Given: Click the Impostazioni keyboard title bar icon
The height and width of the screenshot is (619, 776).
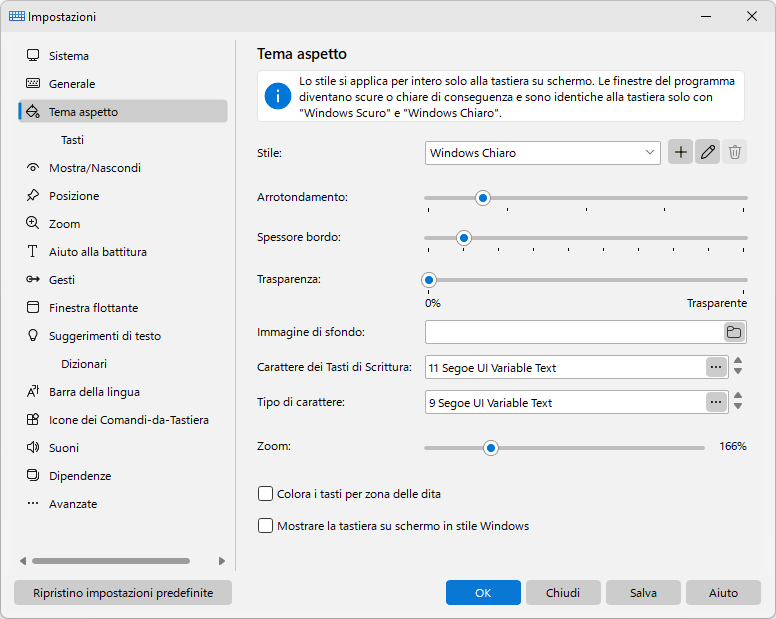Looking at the screenshot, I should click(x=17, y=16).
